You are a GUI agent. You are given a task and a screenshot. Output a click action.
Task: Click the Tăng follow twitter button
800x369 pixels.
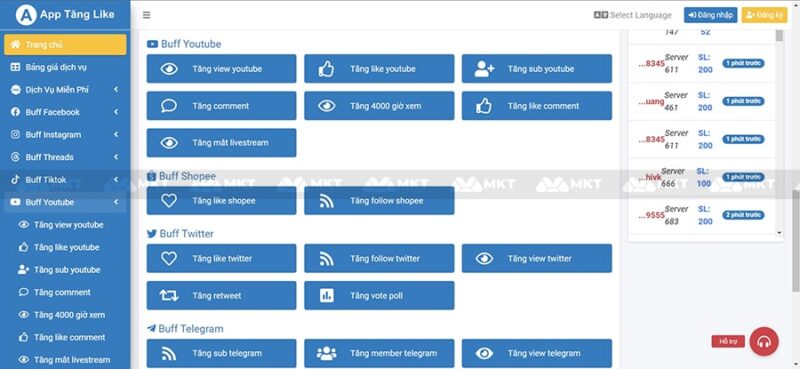point(379,258)
